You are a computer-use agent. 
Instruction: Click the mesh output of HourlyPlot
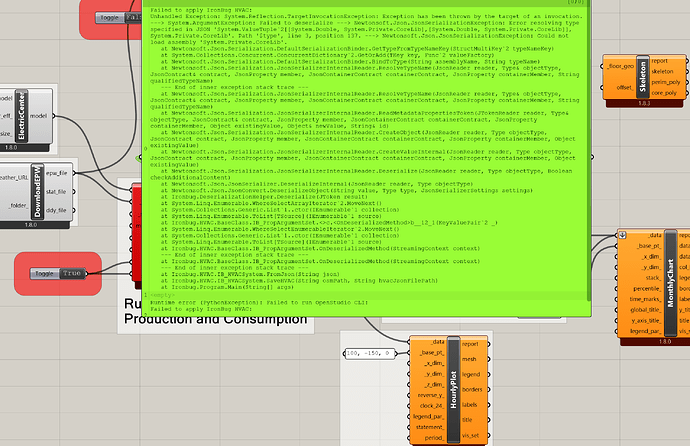pyautogui.click(x=469, y=359)
